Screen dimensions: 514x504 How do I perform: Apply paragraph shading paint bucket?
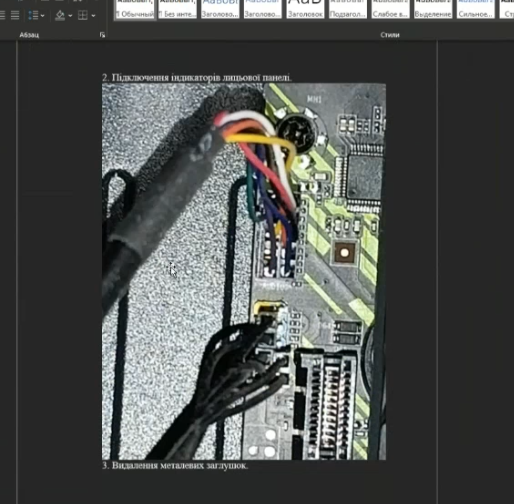coord(60,15)
